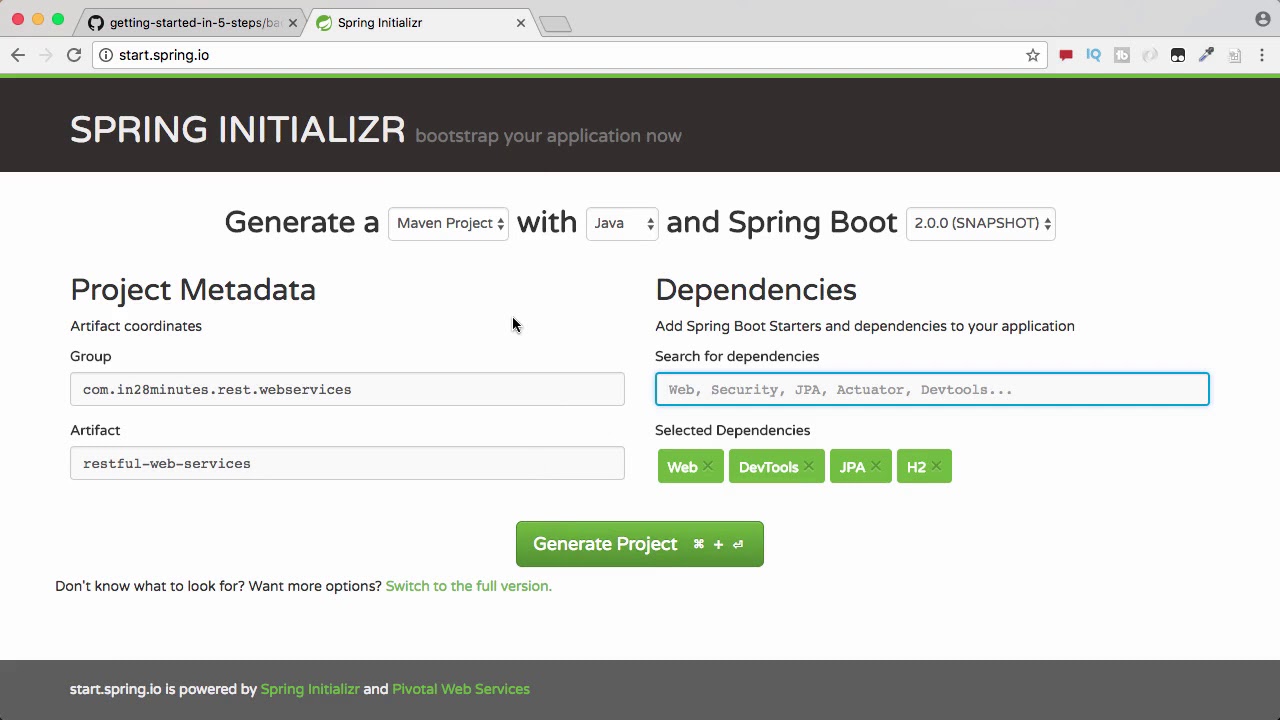1280x720 pixels.
Task: Switch to the getting-started-in-5-steps GitHub tab
Action: (192, 23)
